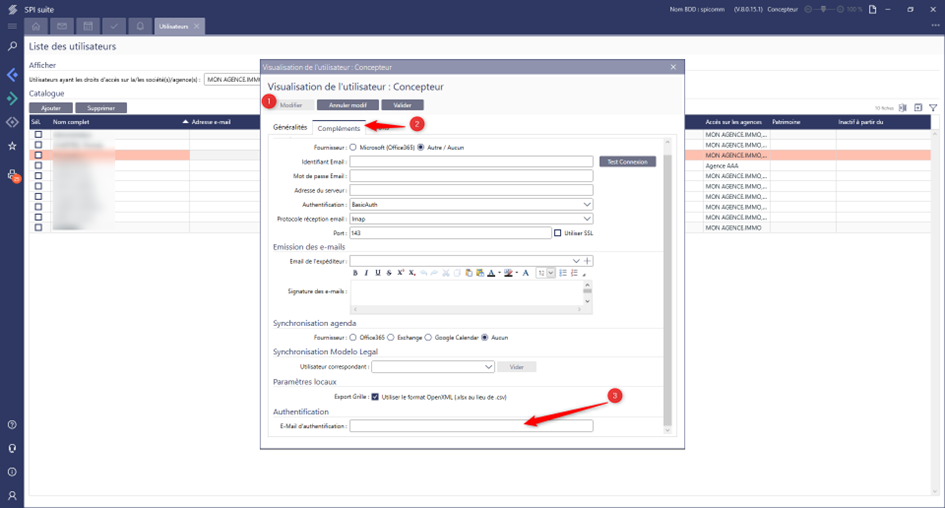This screenshot has width=945, height=508.
Task: Expand the Protocole réception email dropdown
Action: point(587,219)
